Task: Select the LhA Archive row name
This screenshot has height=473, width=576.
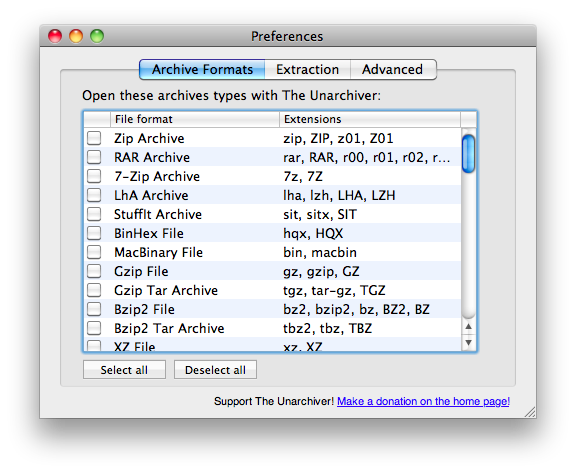Action: pos(151,195)
